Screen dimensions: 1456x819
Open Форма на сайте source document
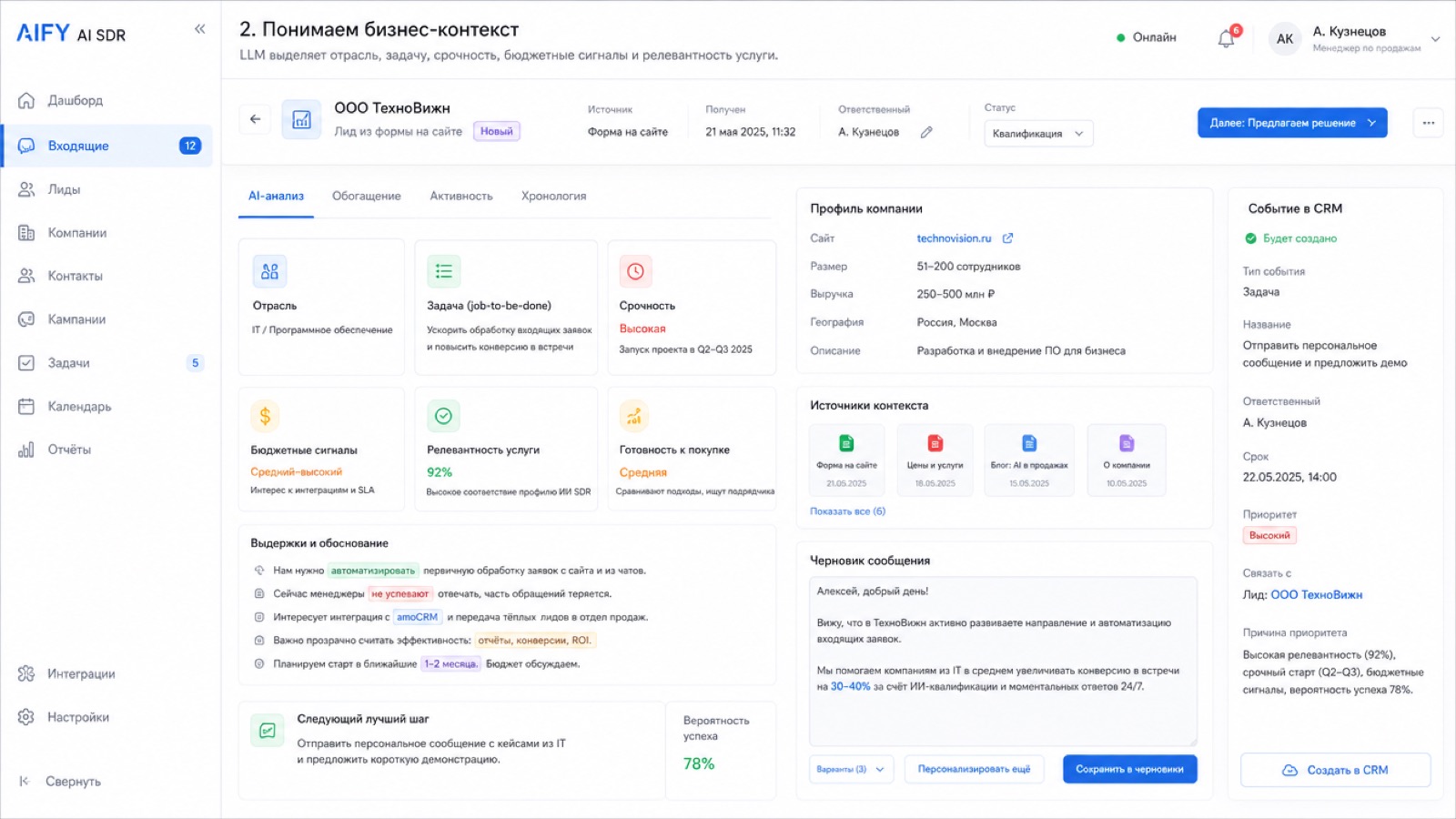846,460
